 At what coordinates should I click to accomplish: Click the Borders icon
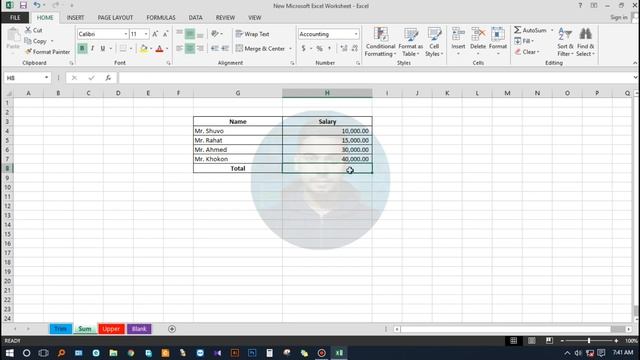[123, 49]
